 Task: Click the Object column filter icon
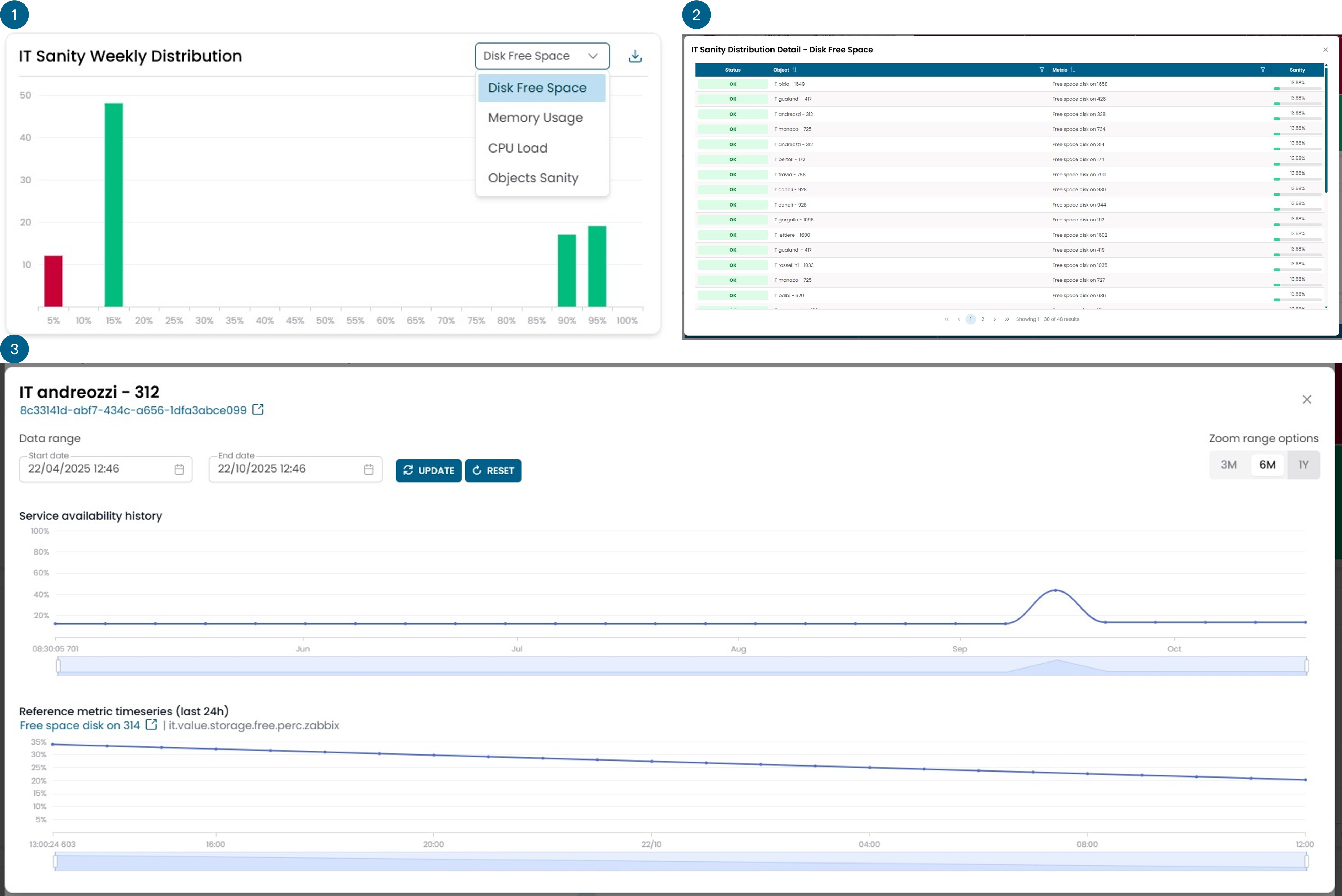coord(1041,70)
